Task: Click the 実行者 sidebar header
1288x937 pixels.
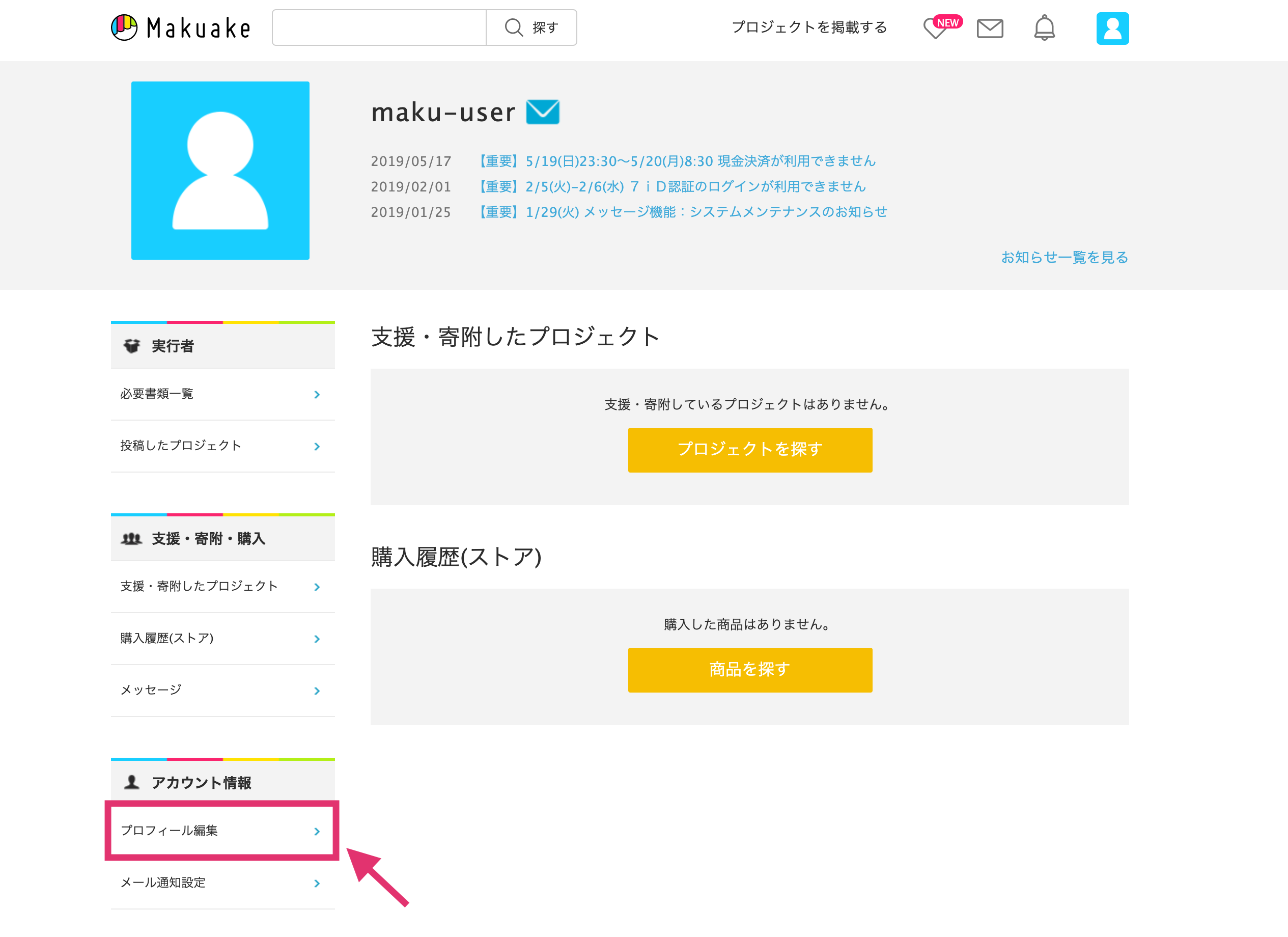Action: click(x=222, y=345)
